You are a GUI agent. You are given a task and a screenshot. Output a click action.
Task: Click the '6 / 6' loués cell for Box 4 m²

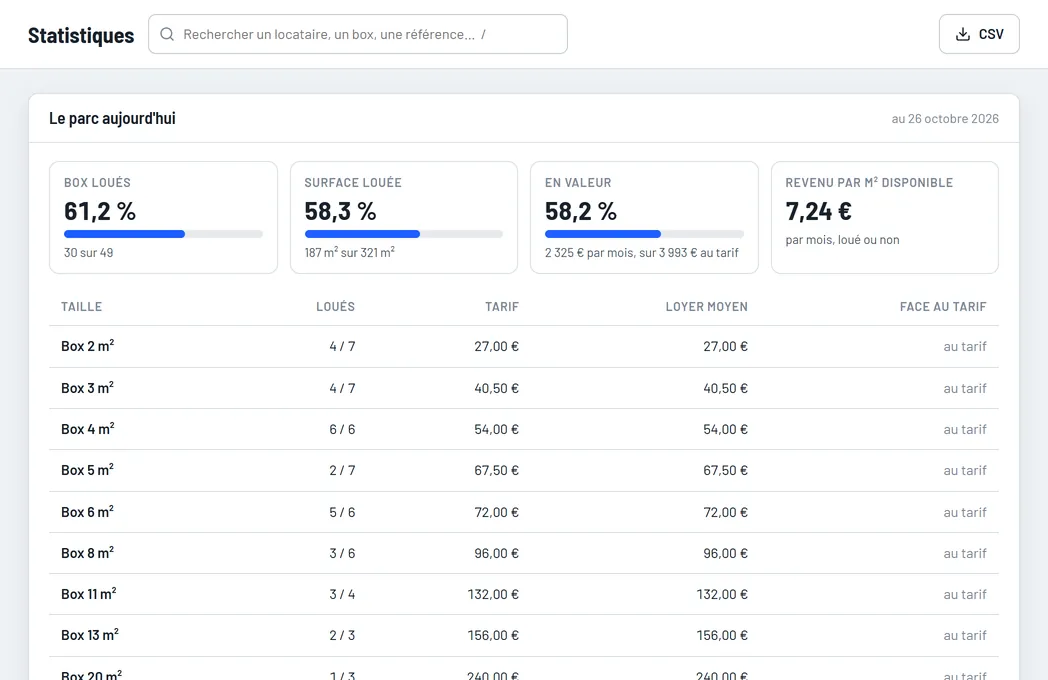pos(342,429)
